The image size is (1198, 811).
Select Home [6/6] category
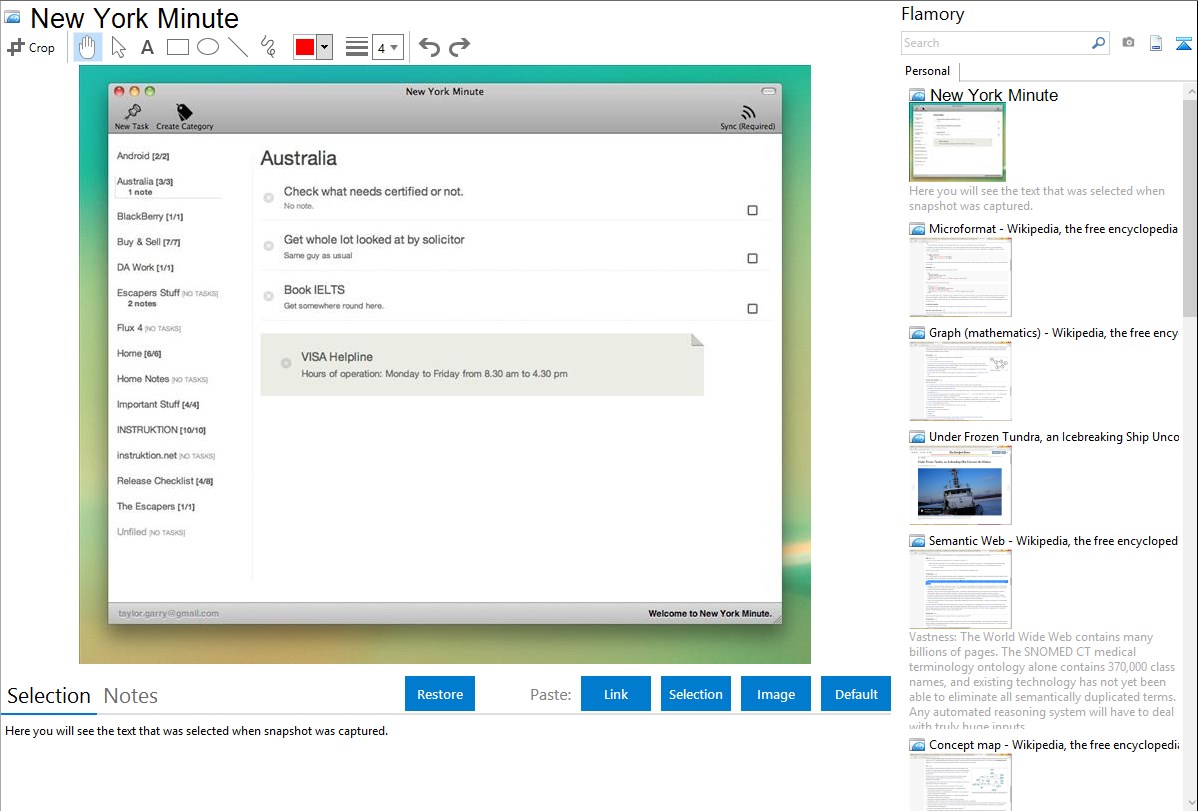point(139,353)
